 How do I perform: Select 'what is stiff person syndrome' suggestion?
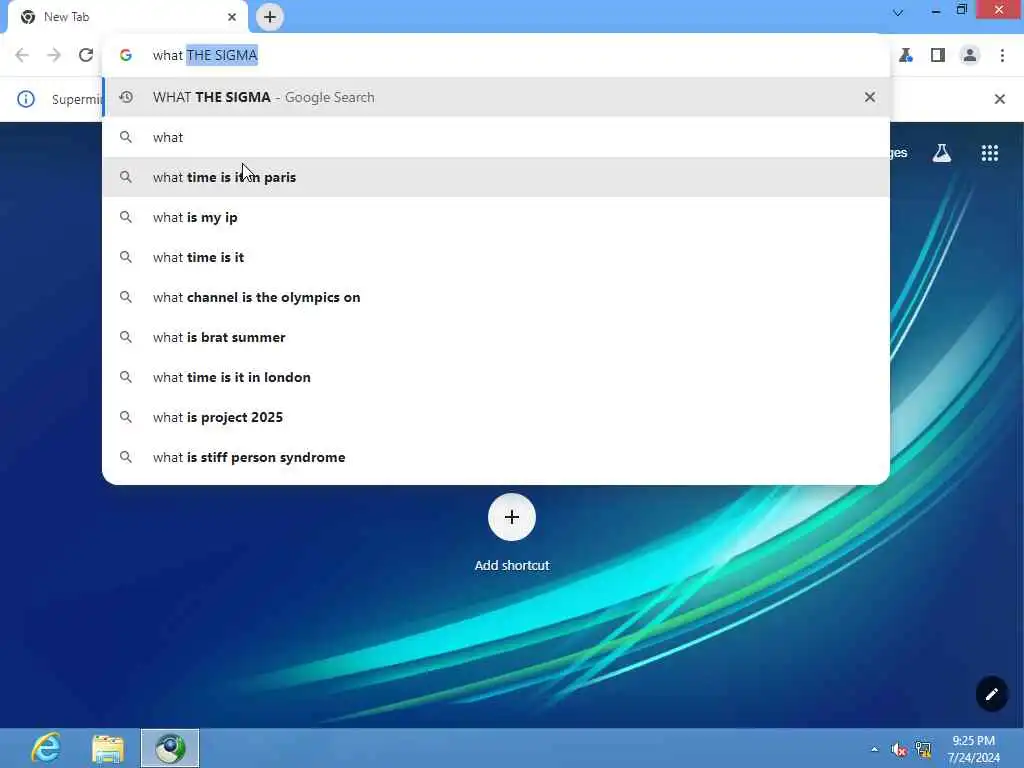click(x=496, y=457)
